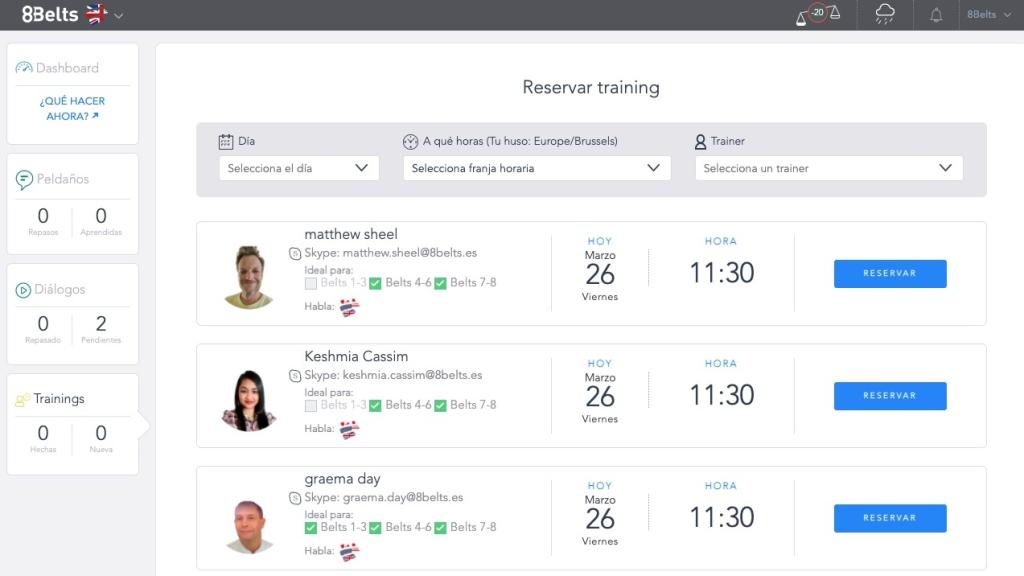Go to the Trainings section
1024x576 pixels.
(x=58, y=399)
